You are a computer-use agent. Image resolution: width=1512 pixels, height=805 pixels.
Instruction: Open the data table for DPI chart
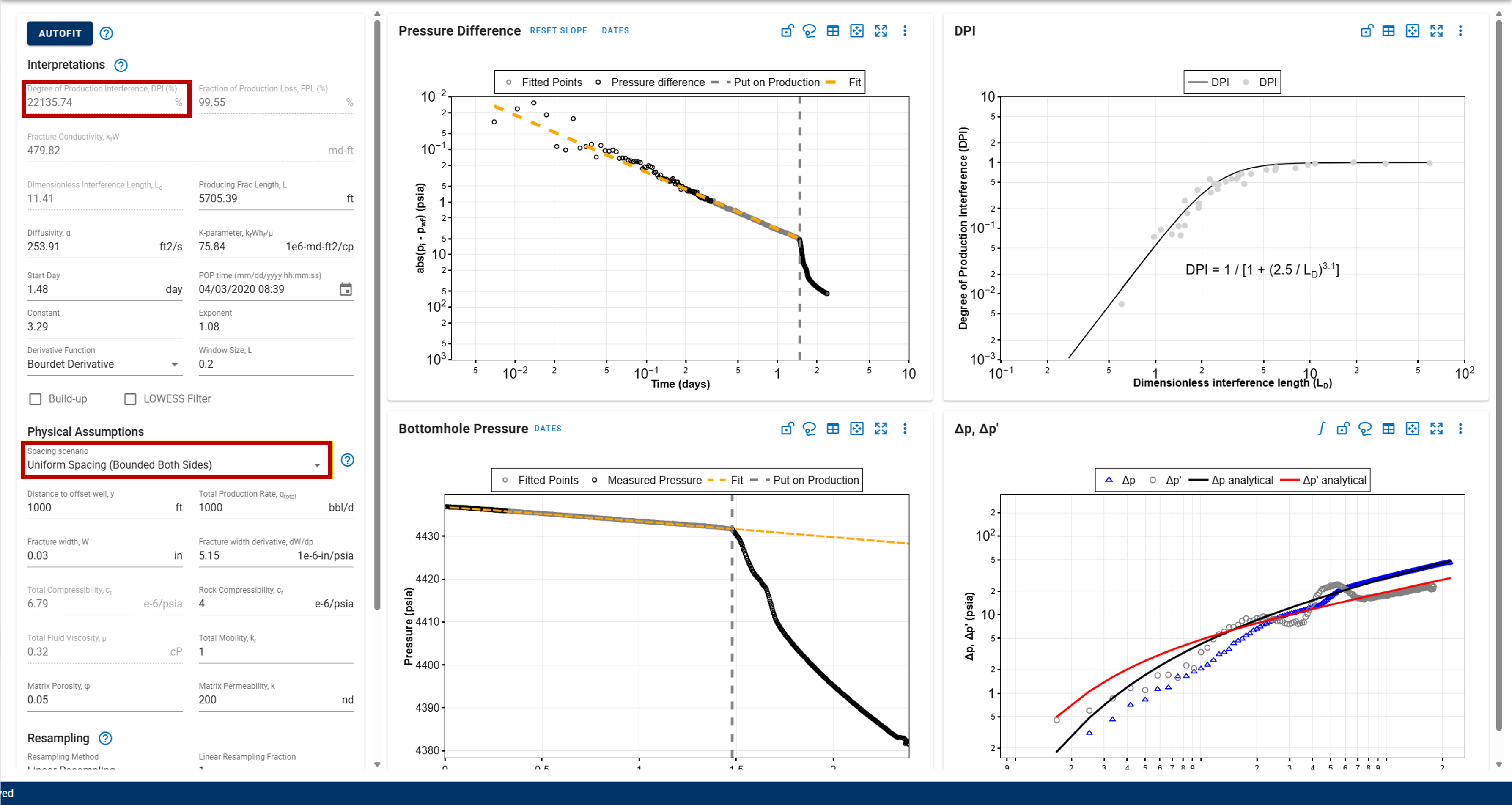1389,30
